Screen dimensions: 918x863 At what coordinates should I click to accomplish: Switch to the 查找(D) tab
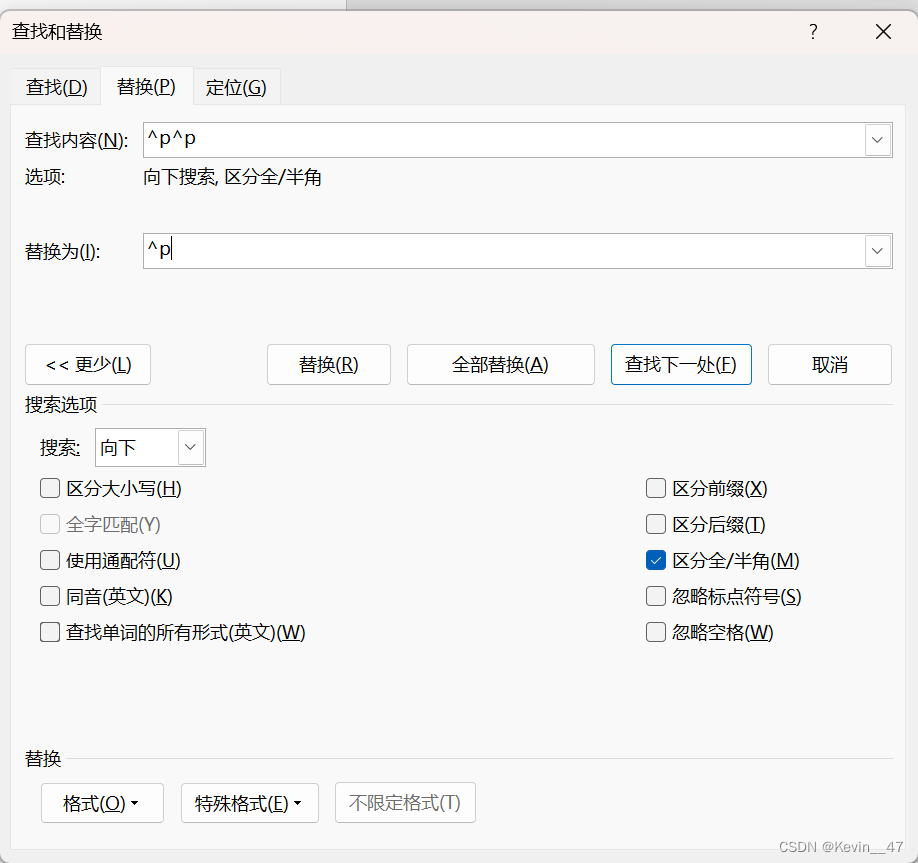pos(56,87)
